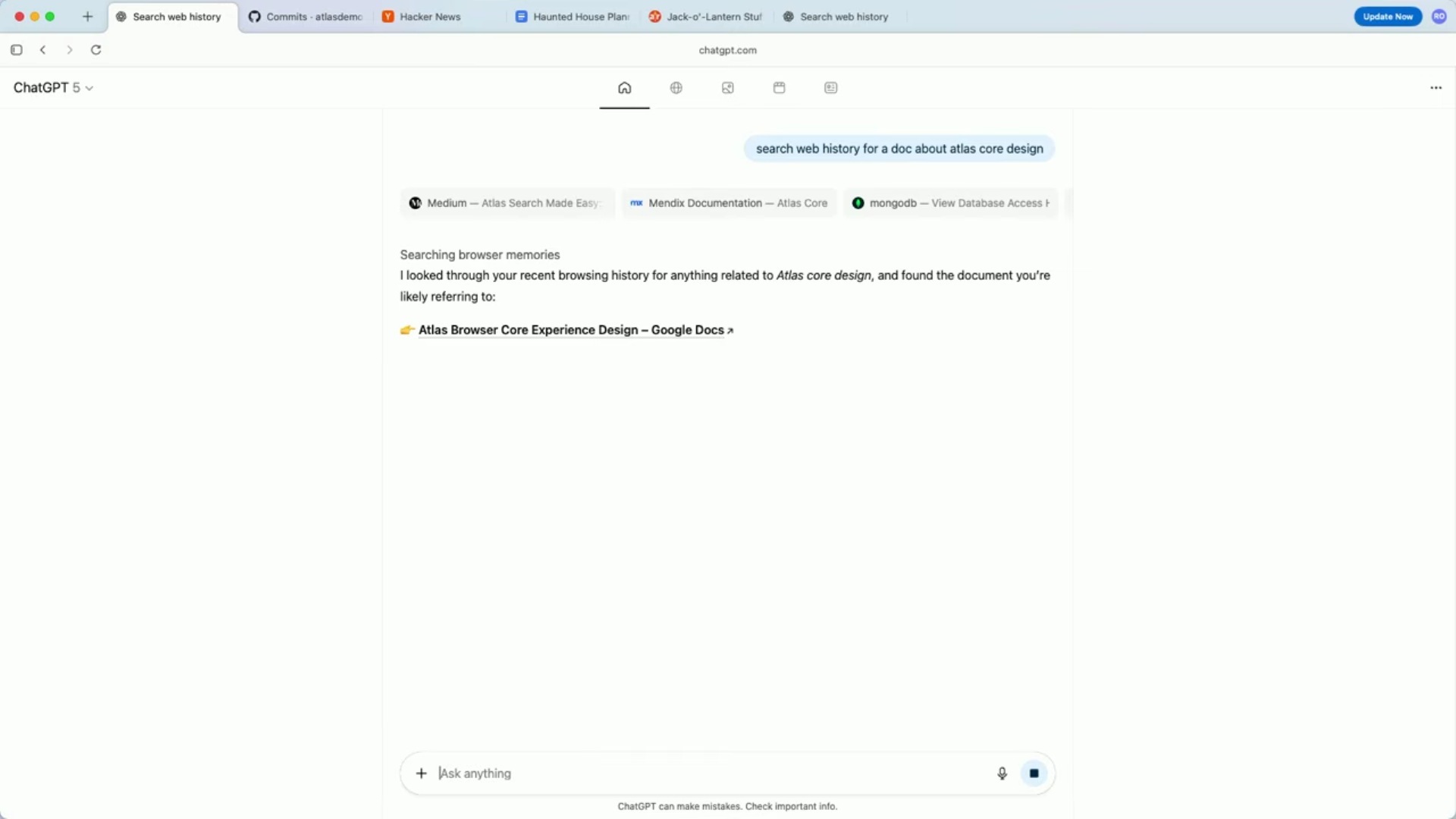Open the three-dot more options menu

tap(1436, 88)
